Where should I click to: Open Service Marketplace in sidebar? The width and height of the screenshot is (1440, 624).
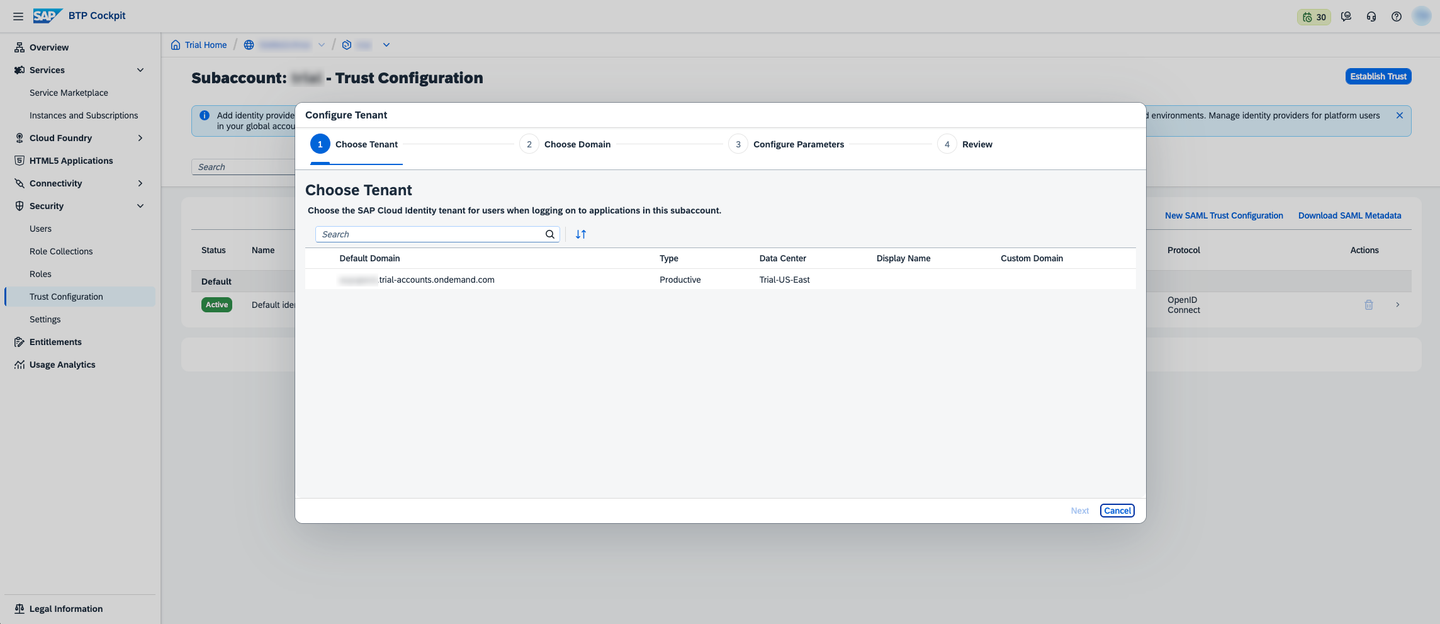coord(69,93)
